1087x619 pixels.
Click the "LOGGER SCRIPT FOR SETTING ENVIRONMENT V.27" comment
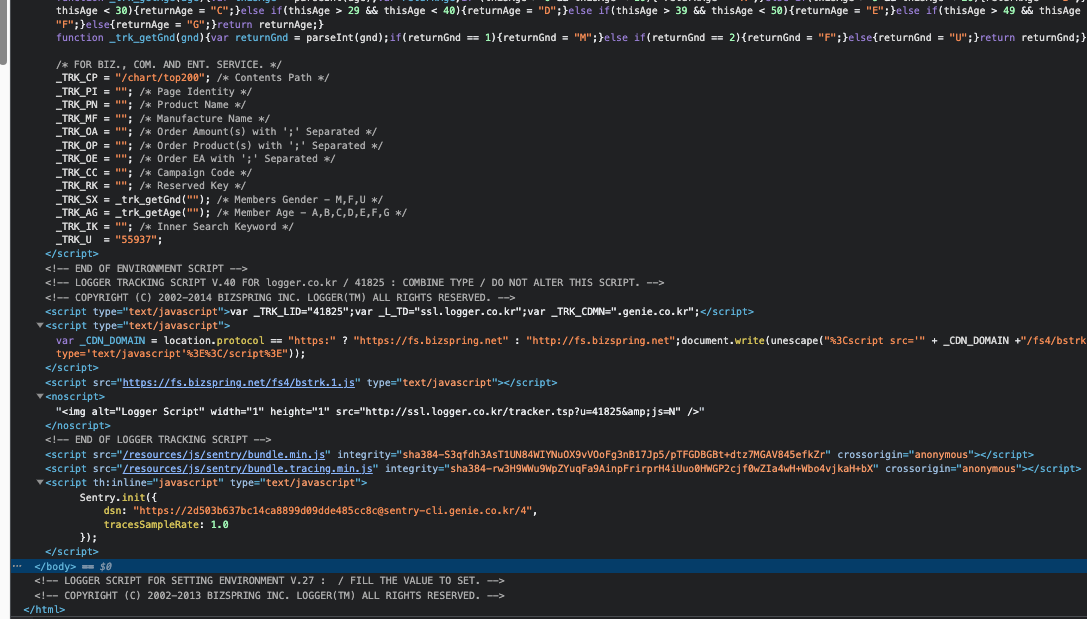(269, 581)
